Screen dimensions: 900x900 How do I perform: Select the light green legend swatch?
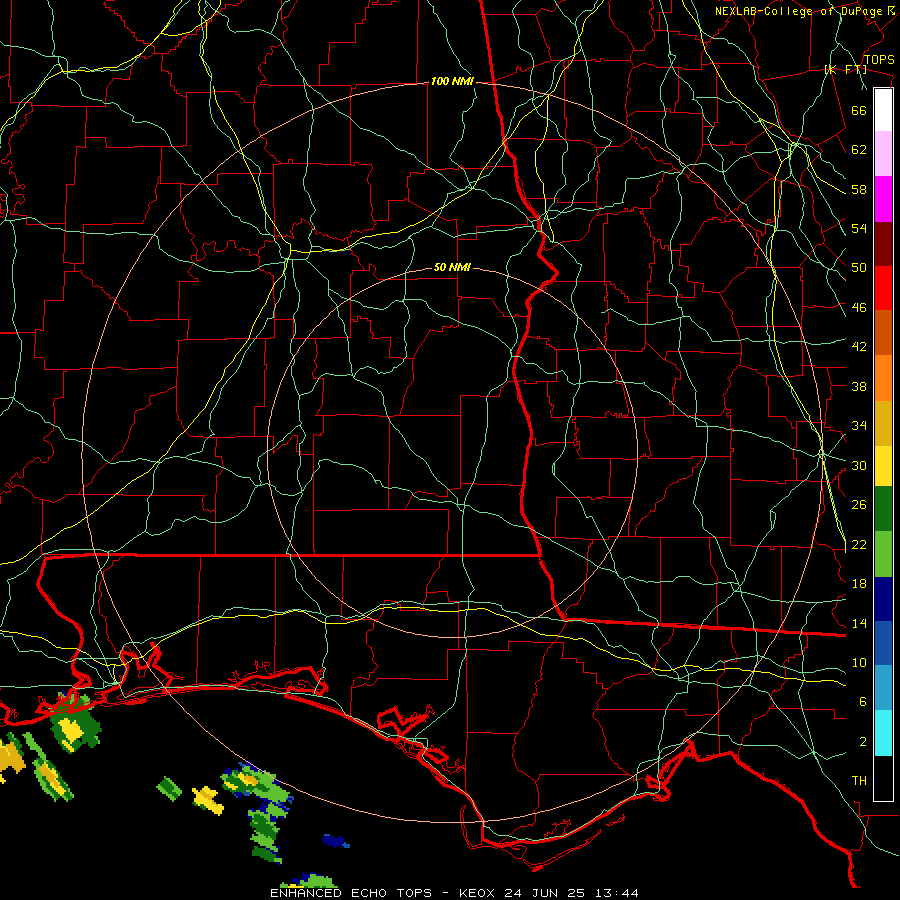[883, 554]
